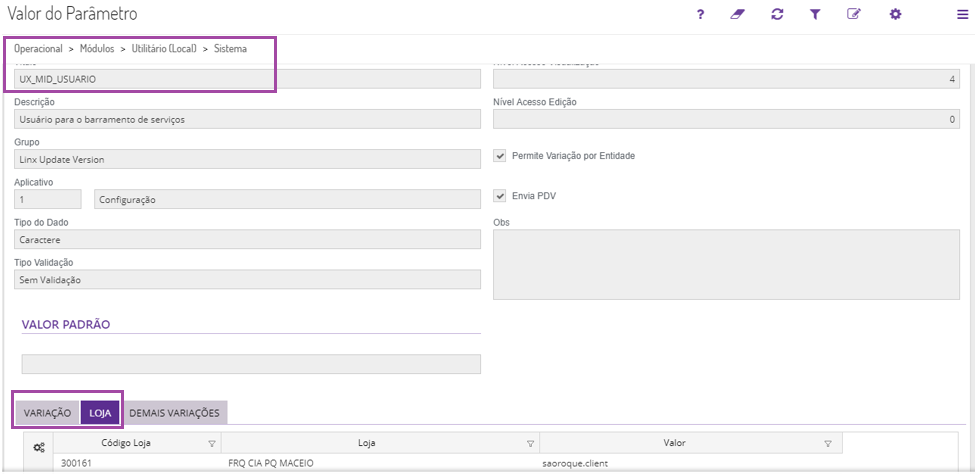Click the grid configuration gears icon
This screenshot has width=976, height=475.
coord(39,447)
